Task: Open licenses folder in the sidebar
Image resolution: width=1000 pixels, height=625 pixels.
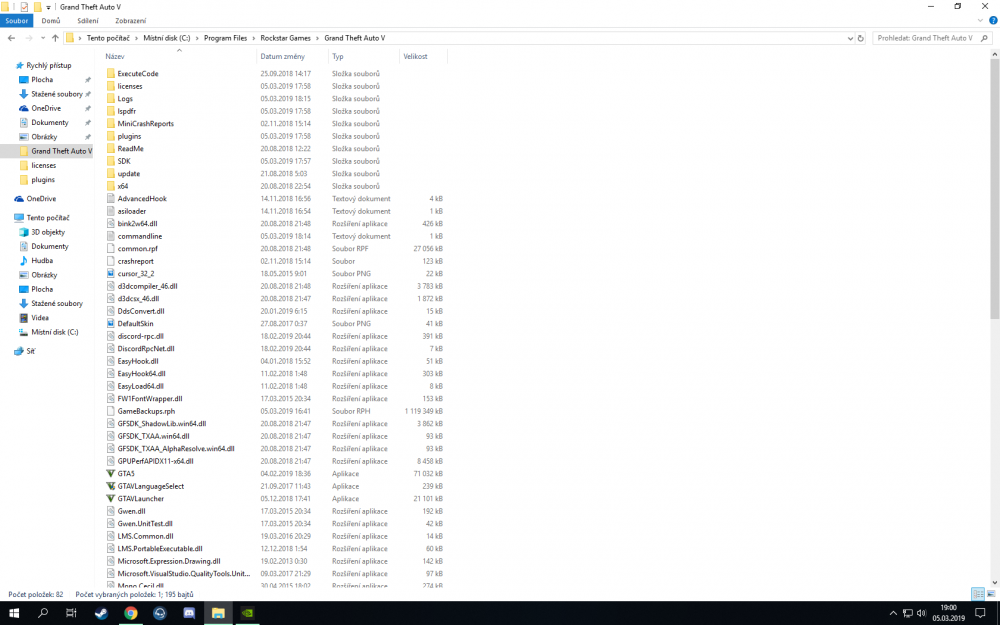Action: pos(43,166)
